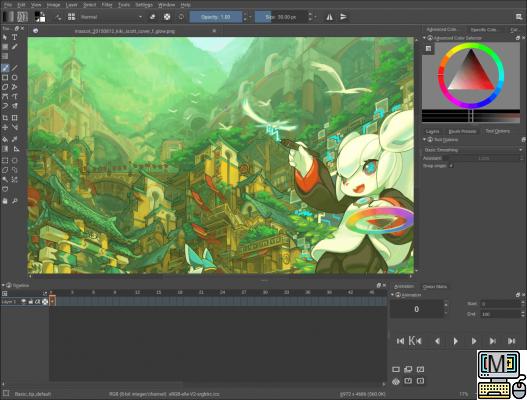
Task: Open the Basic Smoothing dropdown
Action: (473, 150)
